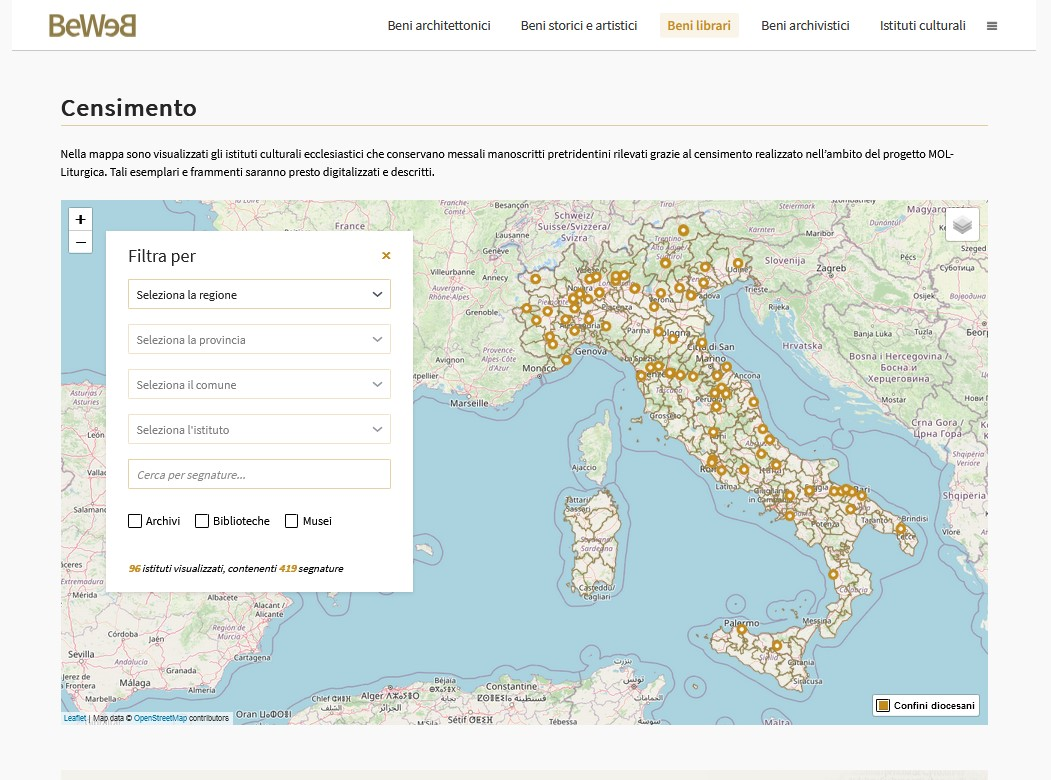Image resolution: width=1051 pixels, height=780 pixels.
Task: Open the Seleziona l'istituto dropdown
Action: [259, 430]
